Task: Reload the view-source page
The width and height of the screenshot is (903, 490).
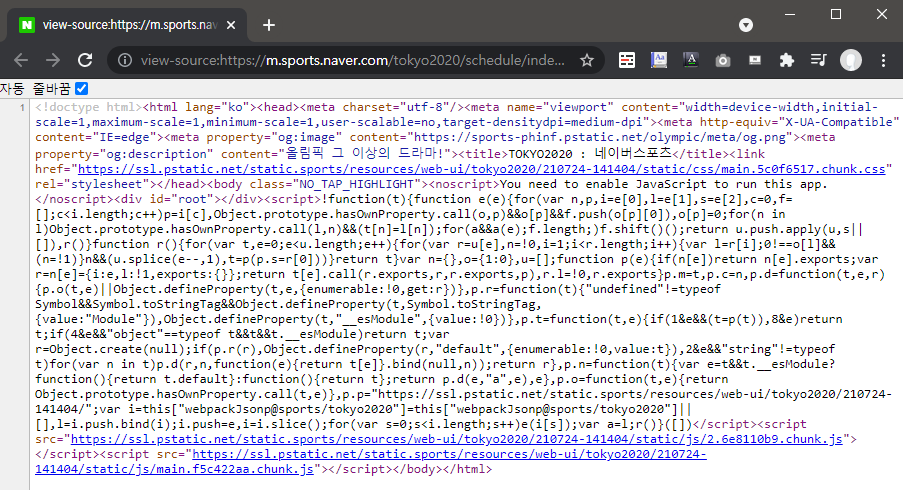Action: coord(85,60)
